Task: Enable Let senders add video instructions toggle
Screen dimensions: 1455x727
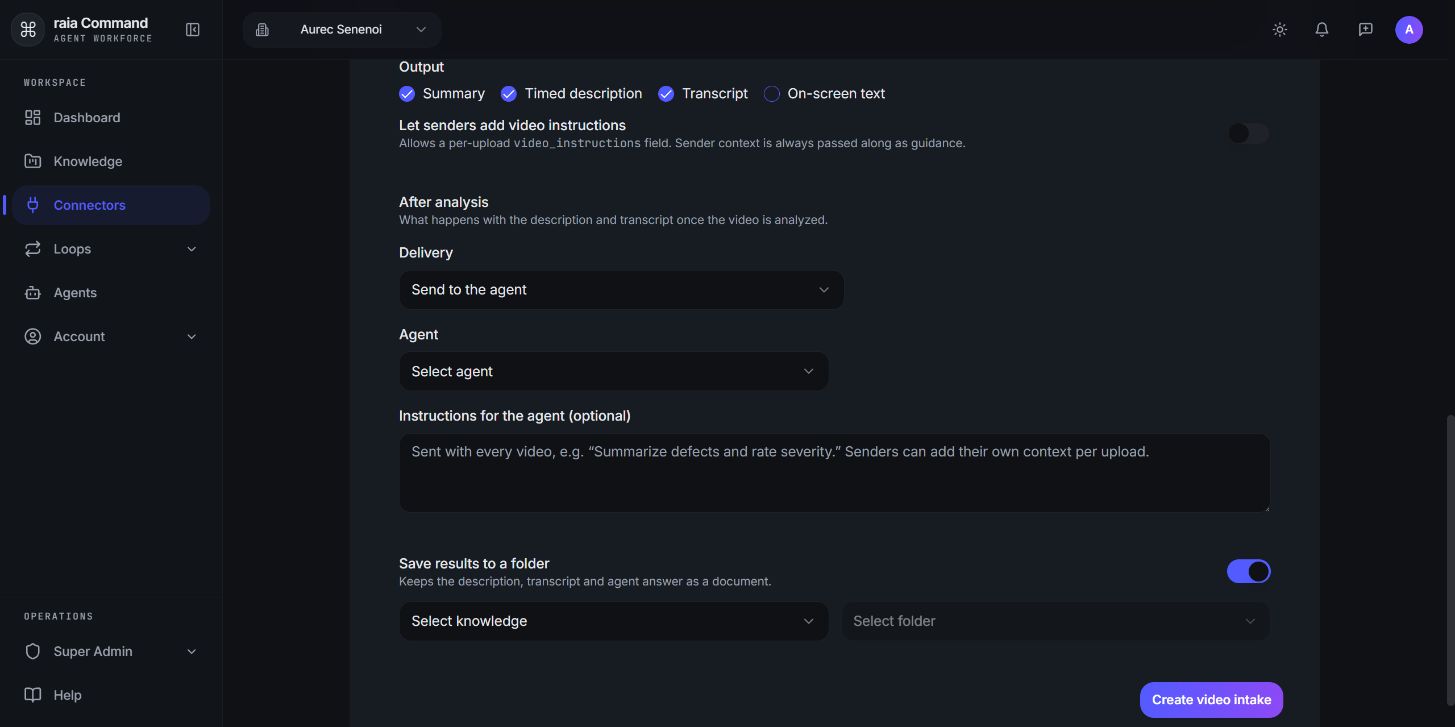Action: [x=1248, y=133]
